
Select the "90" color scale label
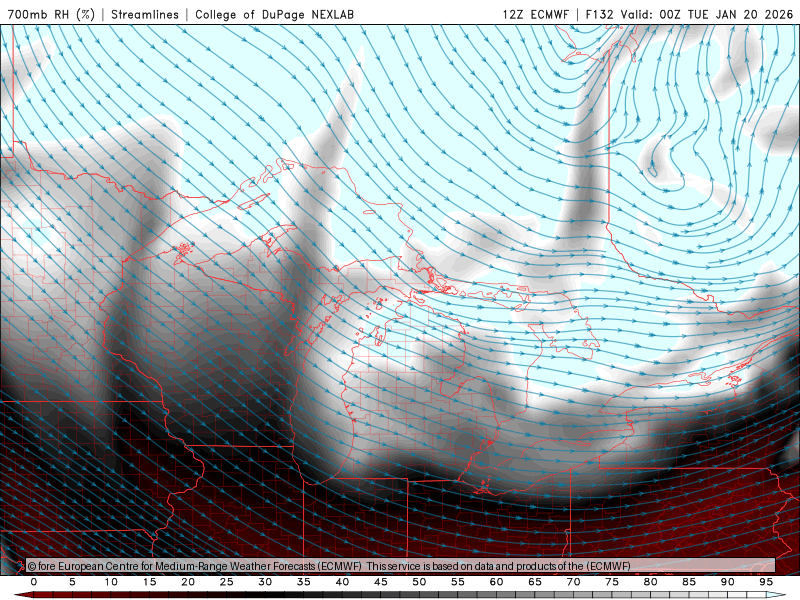click(727, 582)
